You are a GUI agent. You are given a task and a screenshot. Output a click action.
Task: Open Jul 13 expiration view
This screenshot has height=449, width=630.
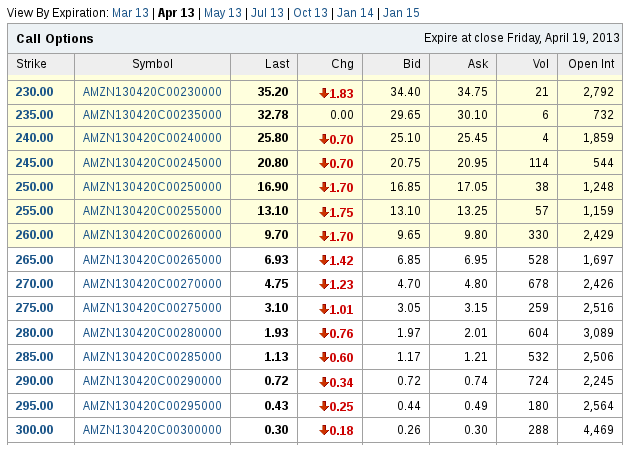coord(267,13)
